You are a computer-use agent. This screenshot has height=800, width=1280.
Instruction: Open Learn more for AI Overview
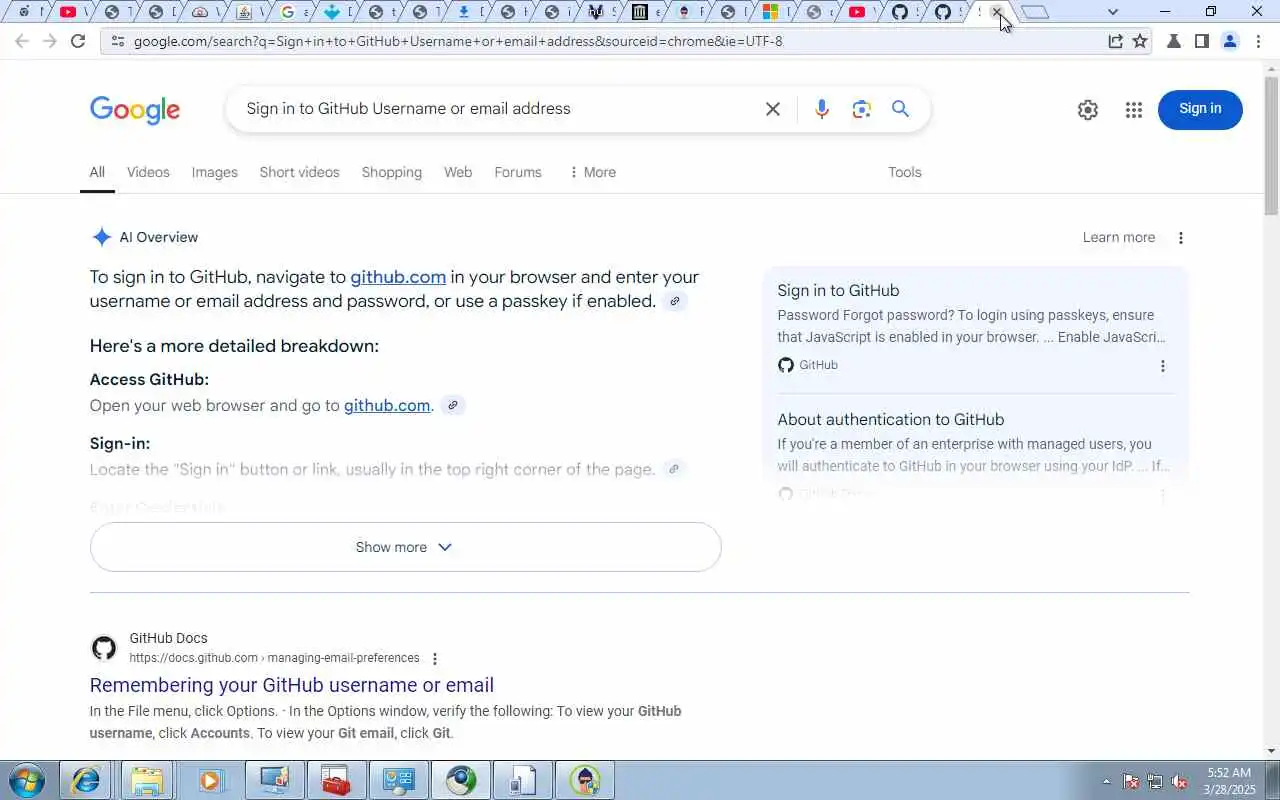pos(1119,237)
